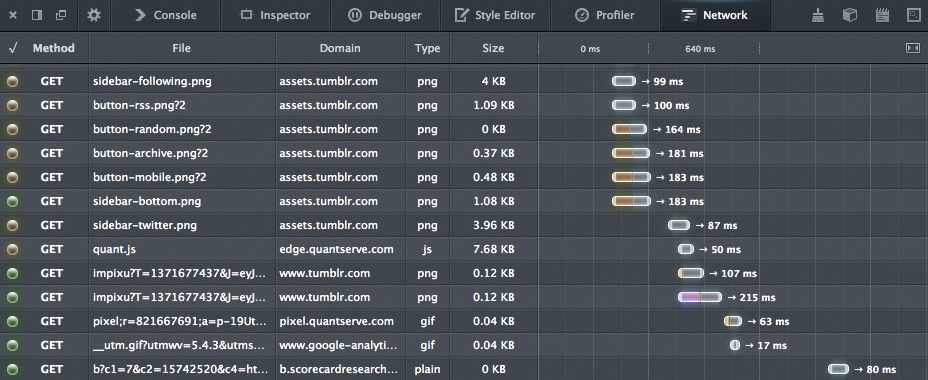928x380 pixels.
Task: Switch to the Profiler tab
Action: click(x=605, y=15)
